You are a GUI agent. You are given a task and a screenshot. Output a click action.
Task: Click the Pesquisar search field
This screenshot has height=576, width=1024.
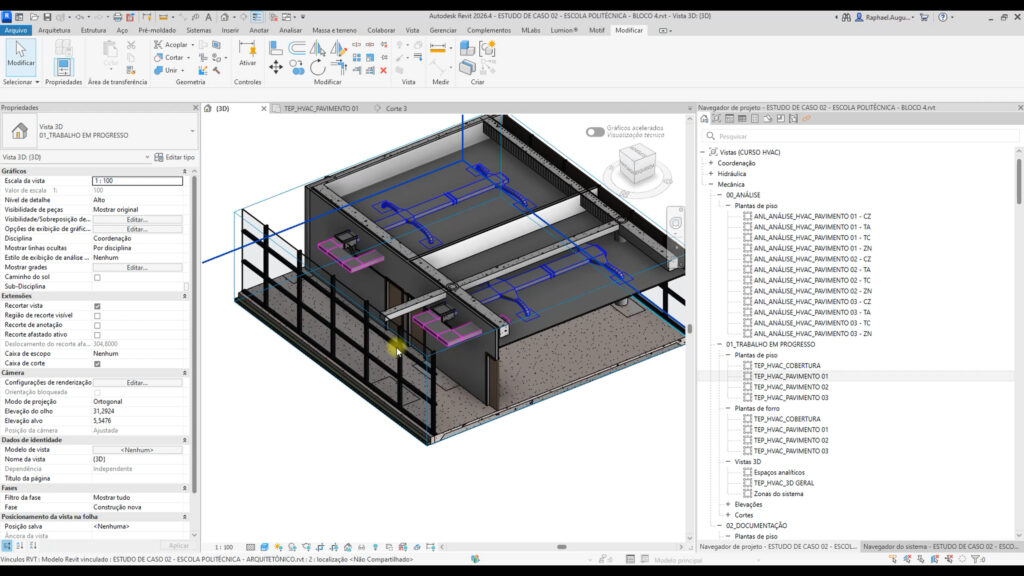click(861, 136)
